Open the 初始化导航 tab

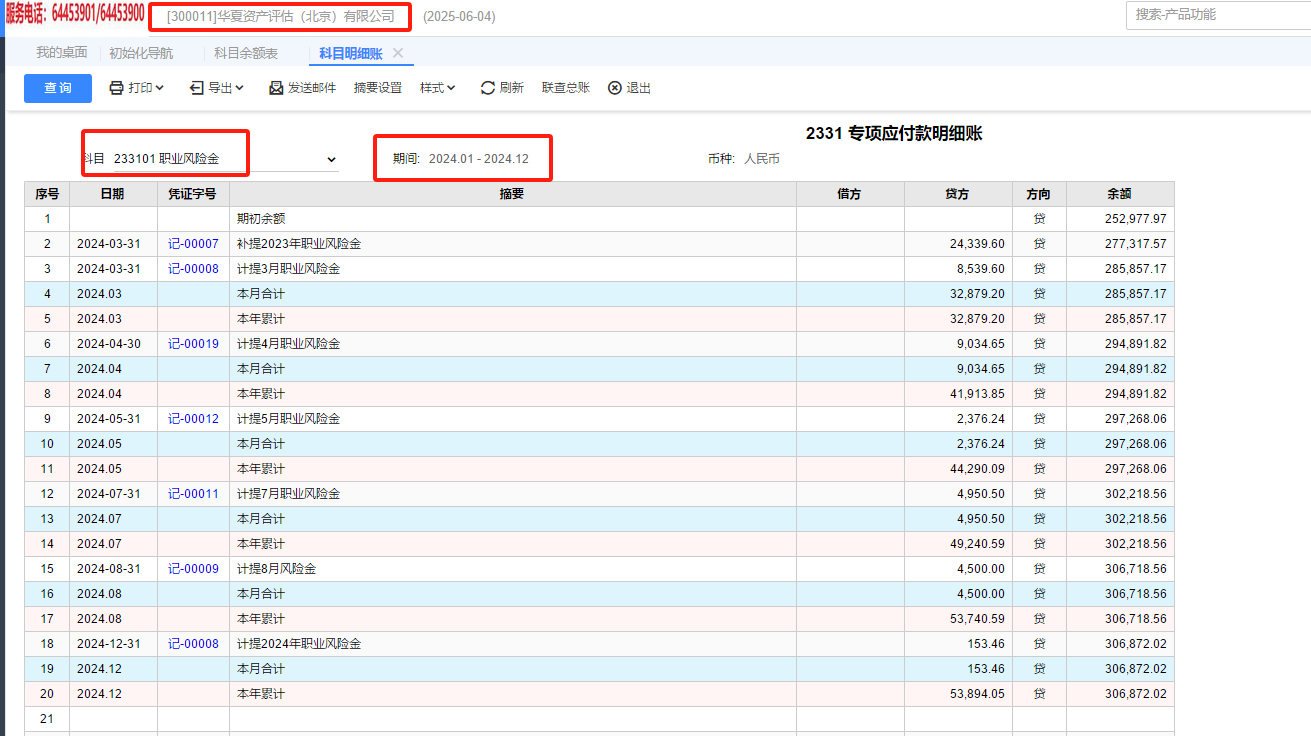click(x=141, y=53)
